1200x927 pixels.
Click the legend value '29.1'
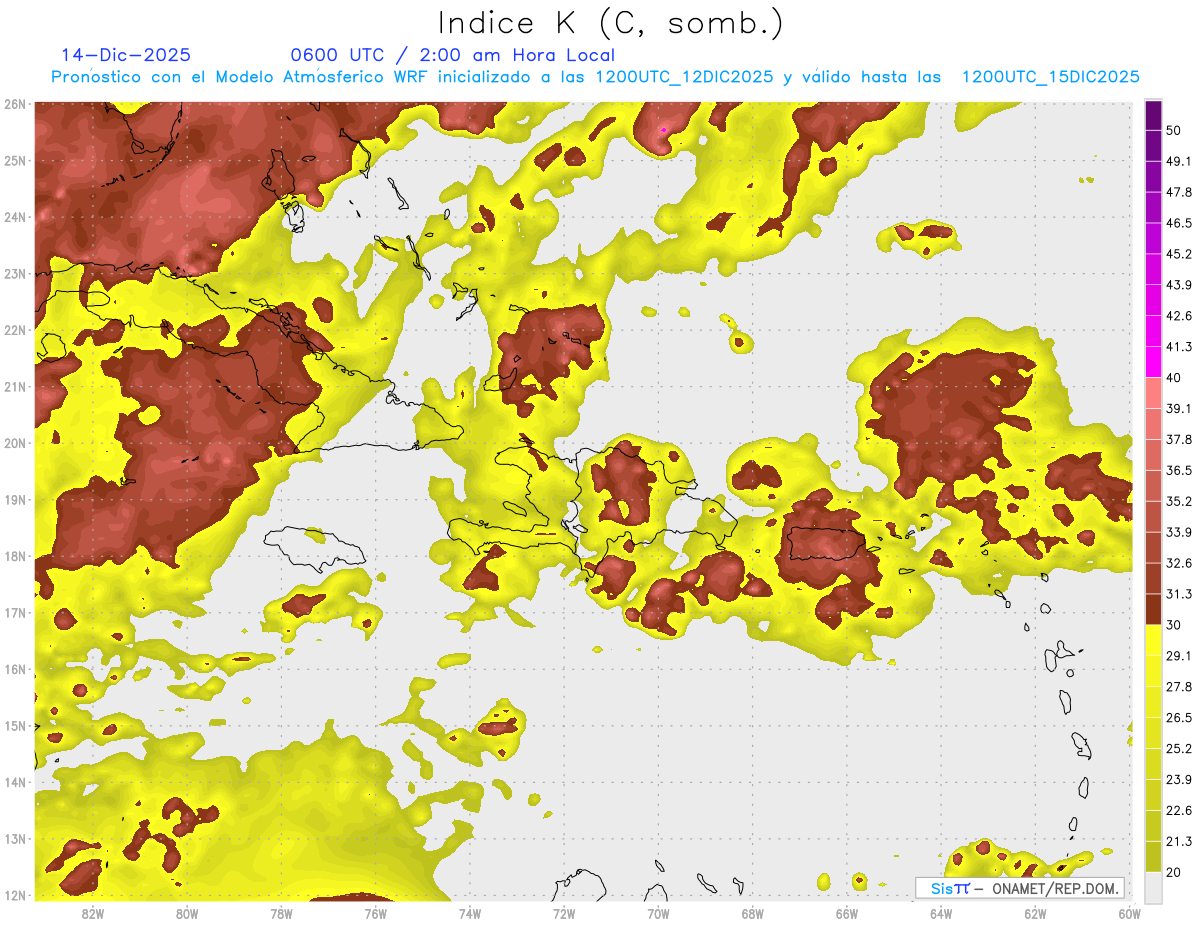[1179, 655]
